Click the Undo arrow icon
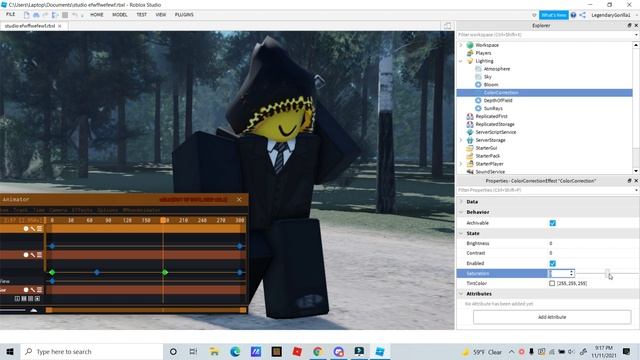Image resolution: width=640 pixels, height=360 pixels. [x=75, y=15]
